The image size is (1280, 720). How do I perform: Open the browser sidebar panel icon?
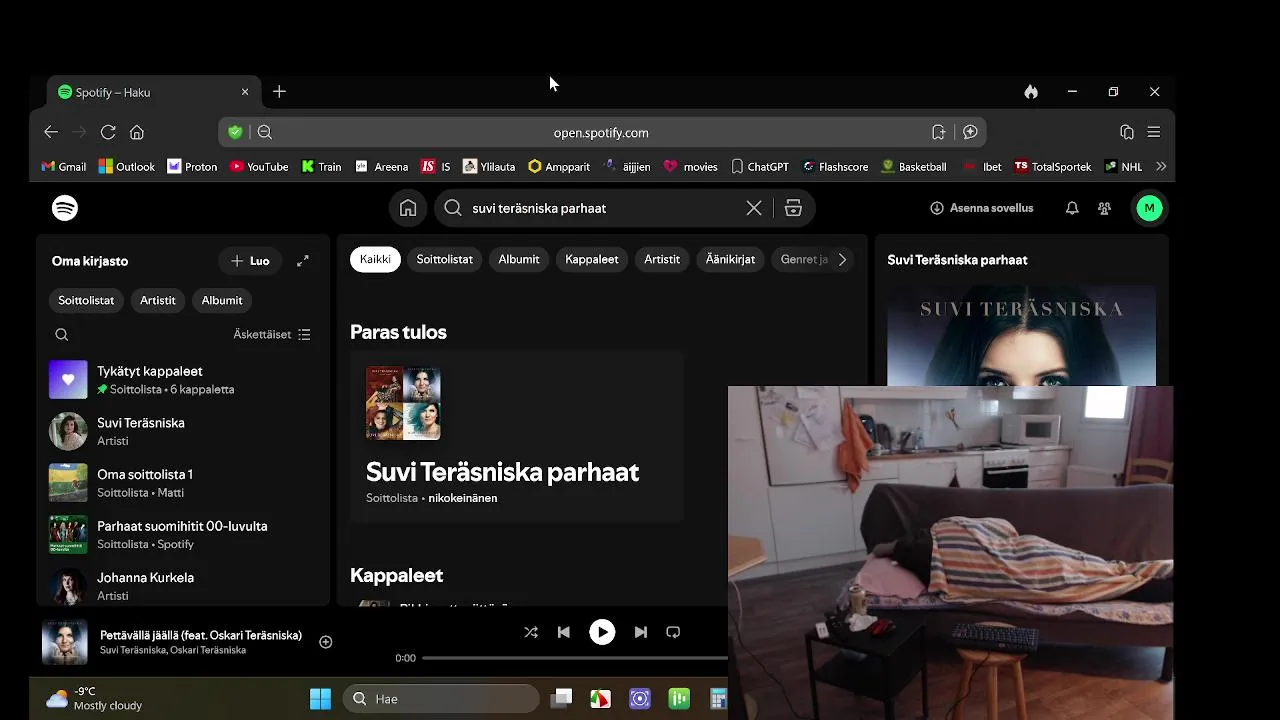(x=1127, y=132)
